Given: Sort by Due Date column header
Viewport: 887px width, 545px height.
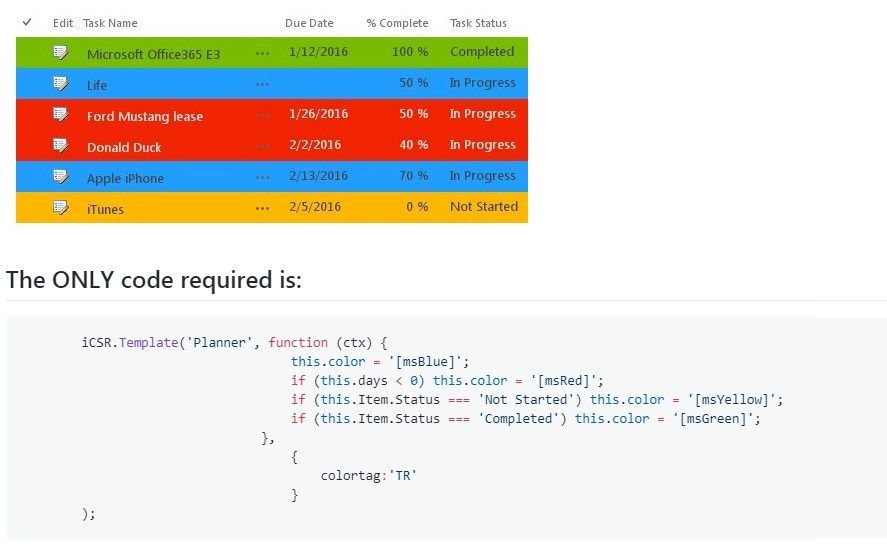Looking at the screenshot, I should pos(309,23).
